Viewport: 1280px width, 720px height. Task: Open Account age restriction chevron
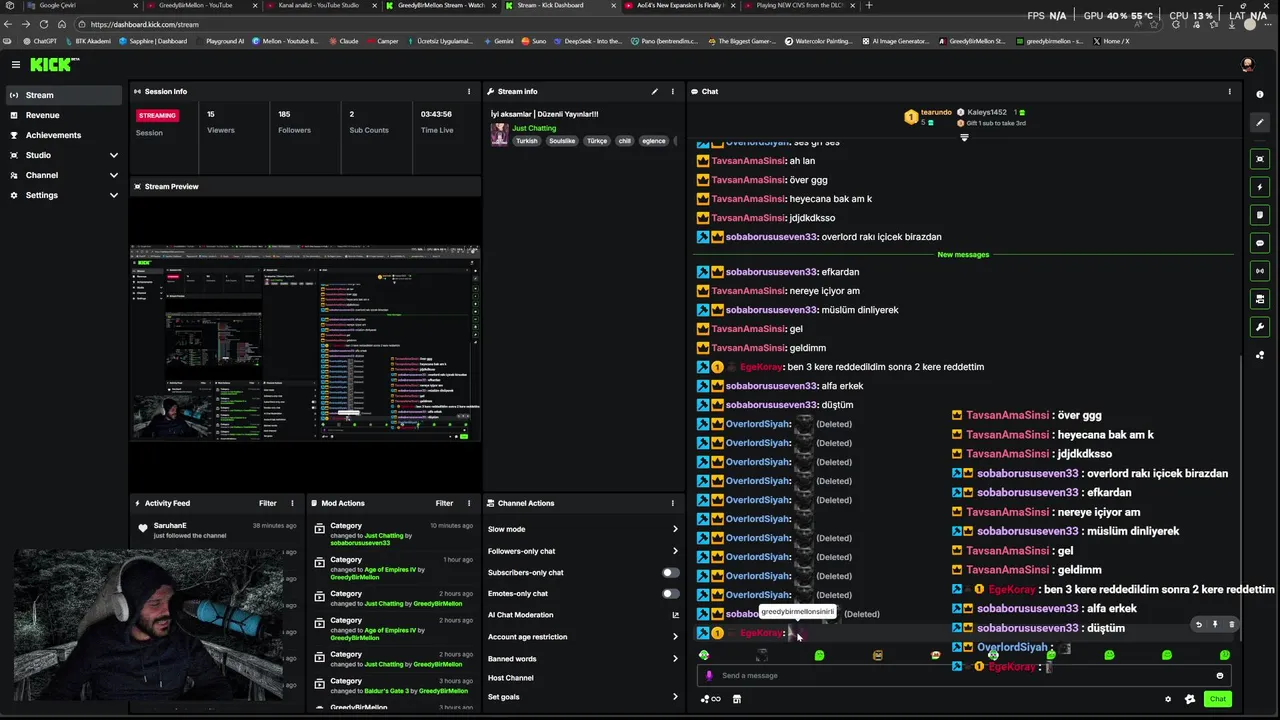(x=675, y=637)
